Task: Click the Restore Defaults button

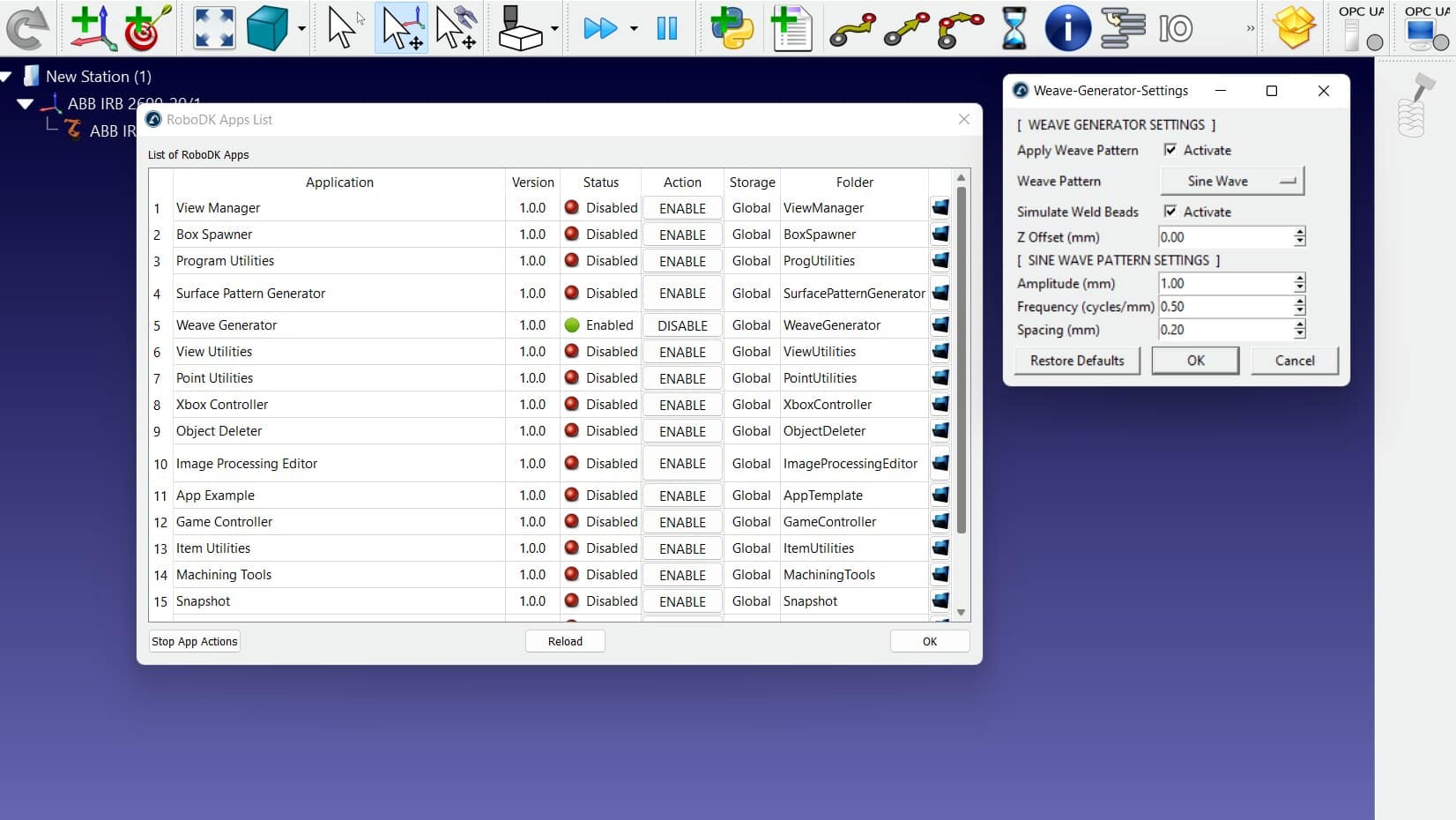Action: (x=1076, y=361)
